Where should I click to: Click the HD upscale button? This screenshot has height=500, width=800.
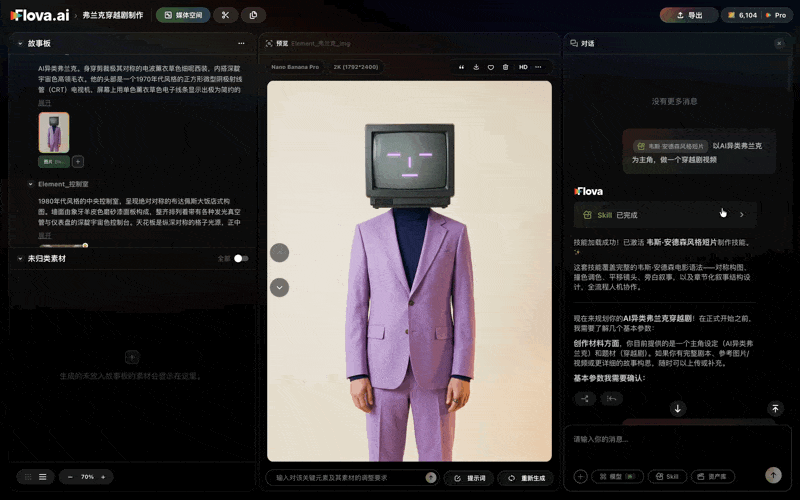pos(523,67)
